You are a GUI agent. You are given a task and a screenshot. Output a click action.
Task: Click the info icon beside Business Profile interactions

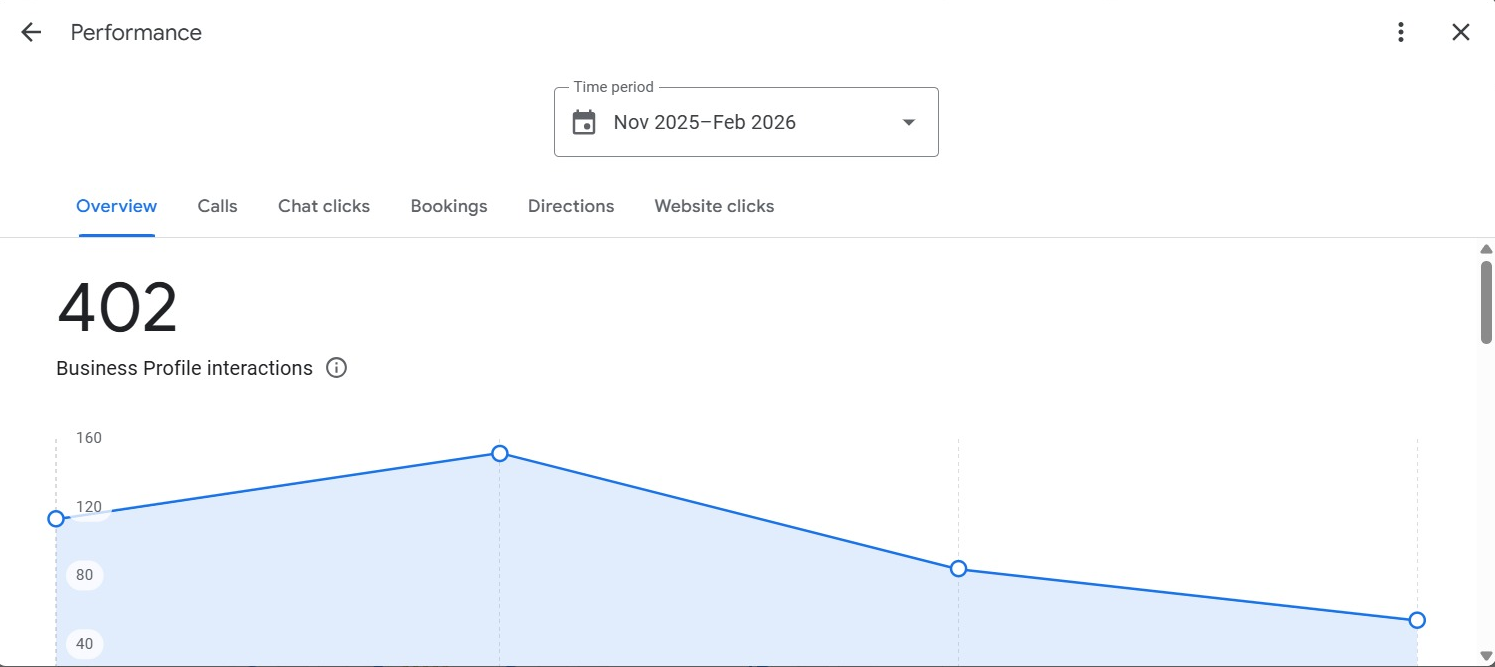(x=337, y=368)
